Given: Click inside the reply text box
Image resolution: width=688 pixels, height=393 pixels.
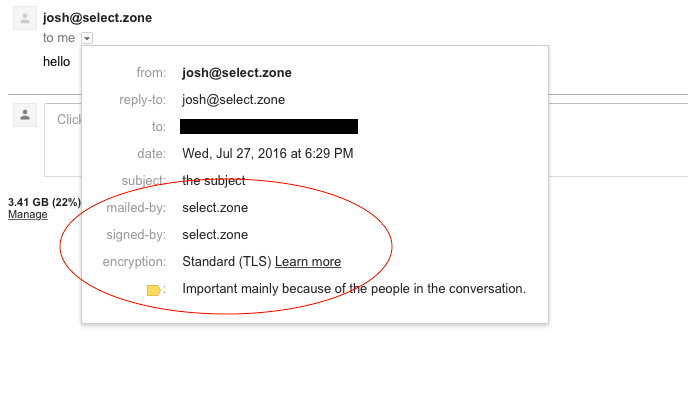Looking at the screenshot, I should coord(63,140).
